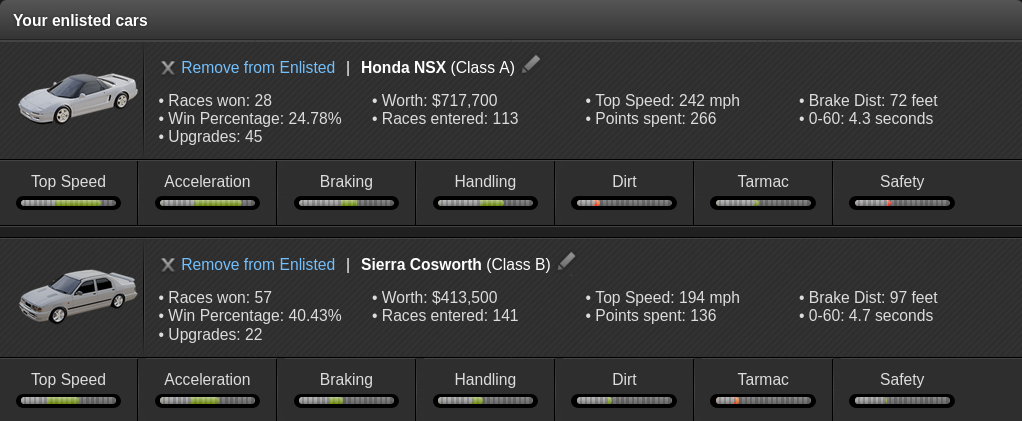1022x421 pixels.
Task: Remove the Honda NSX from Enlisted link
Action: pos(258,68)
